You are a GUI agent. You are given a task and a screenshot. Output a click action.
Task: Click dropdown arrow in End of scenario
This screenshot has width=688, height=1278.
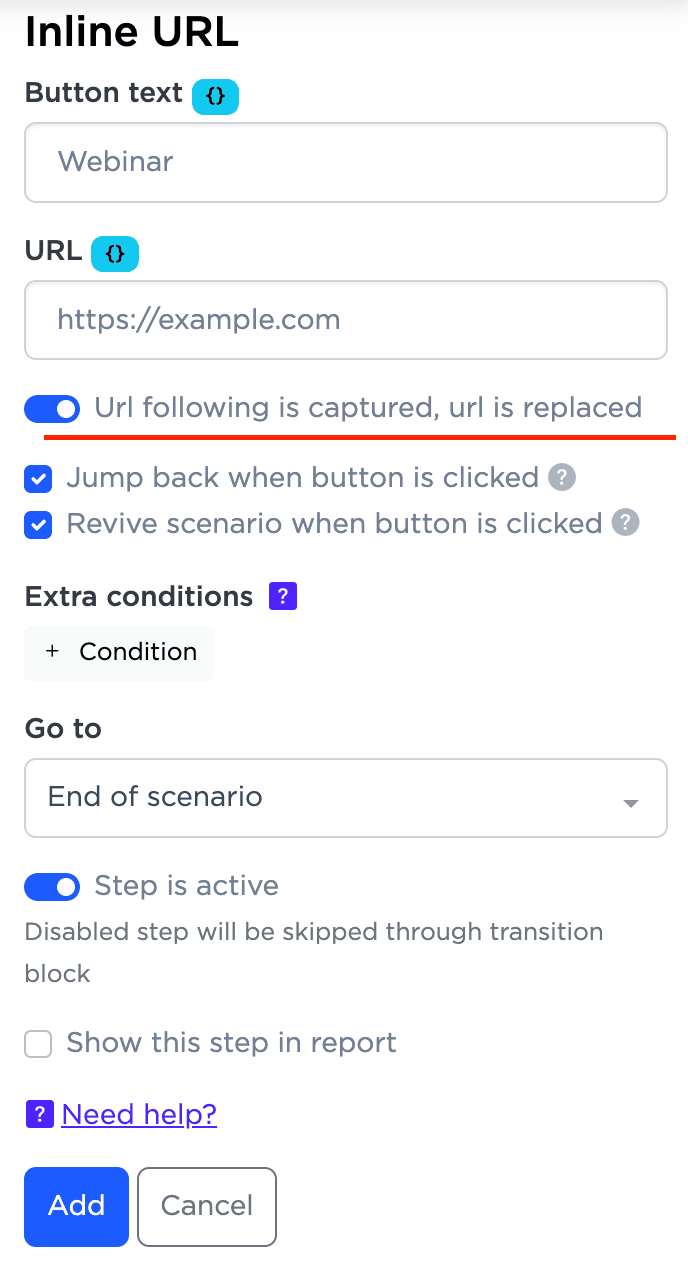tap(630, 803)
